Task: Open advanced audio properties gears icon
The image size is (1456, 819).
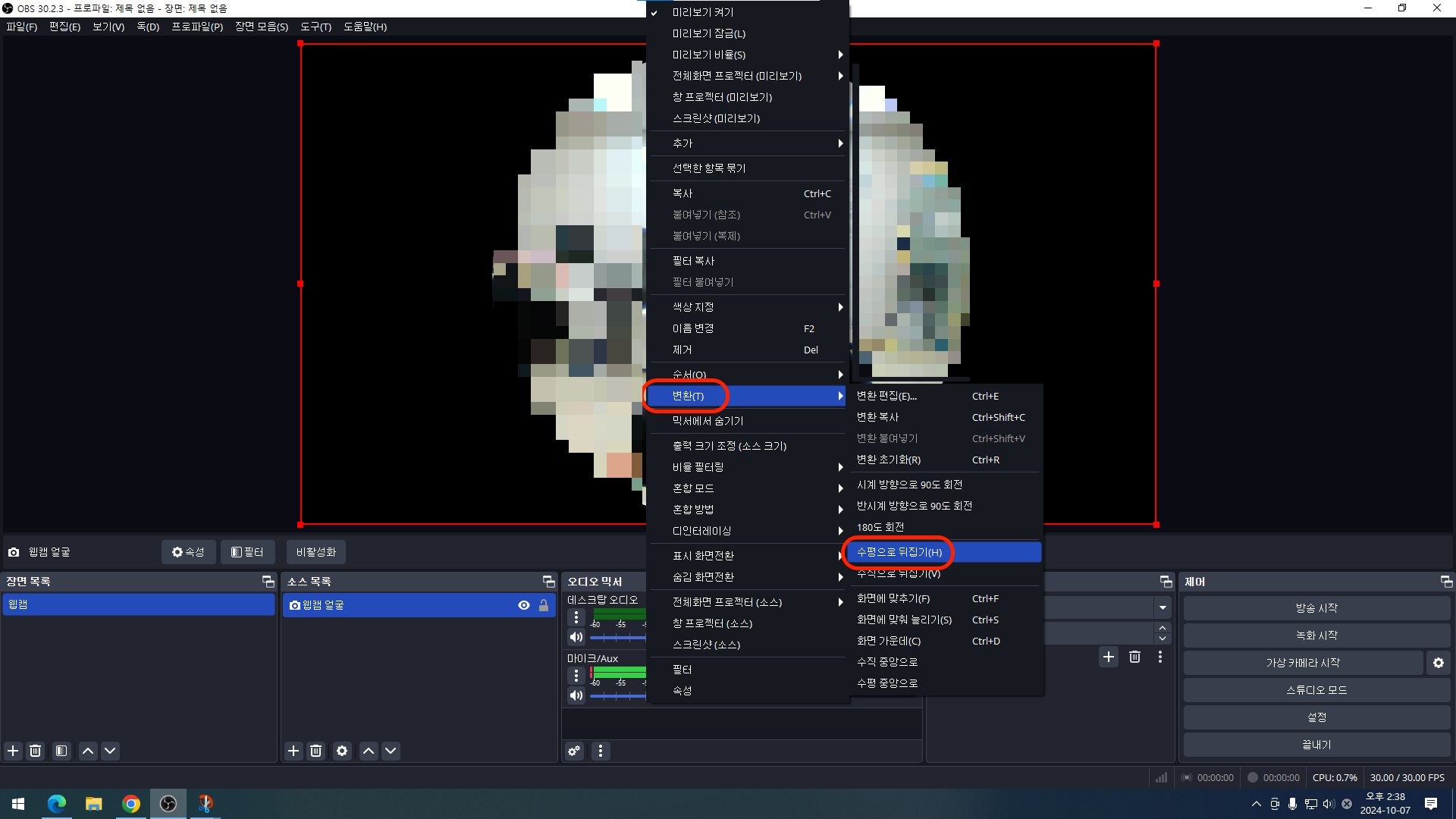Action: click(x=574, y=751)
